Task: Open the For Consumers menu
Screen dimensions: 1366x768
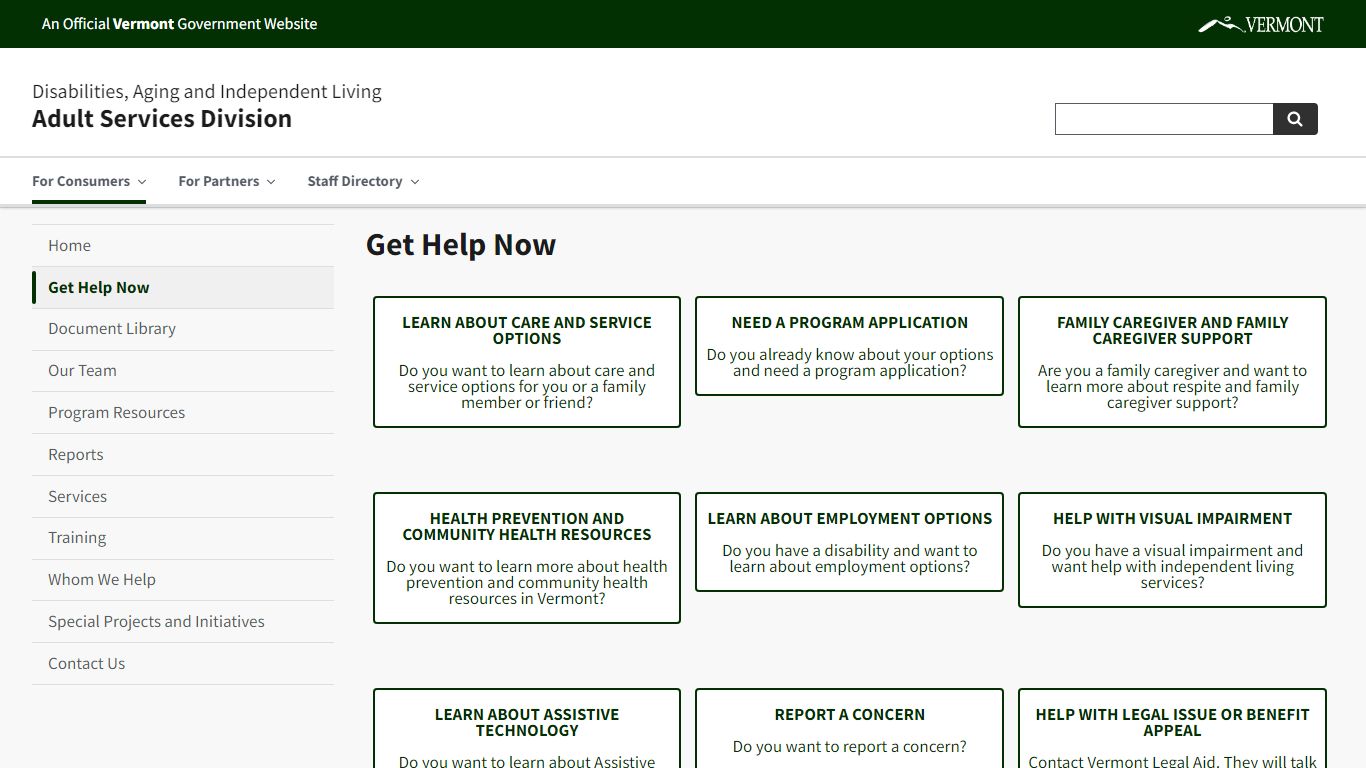Action: (89, 181)
